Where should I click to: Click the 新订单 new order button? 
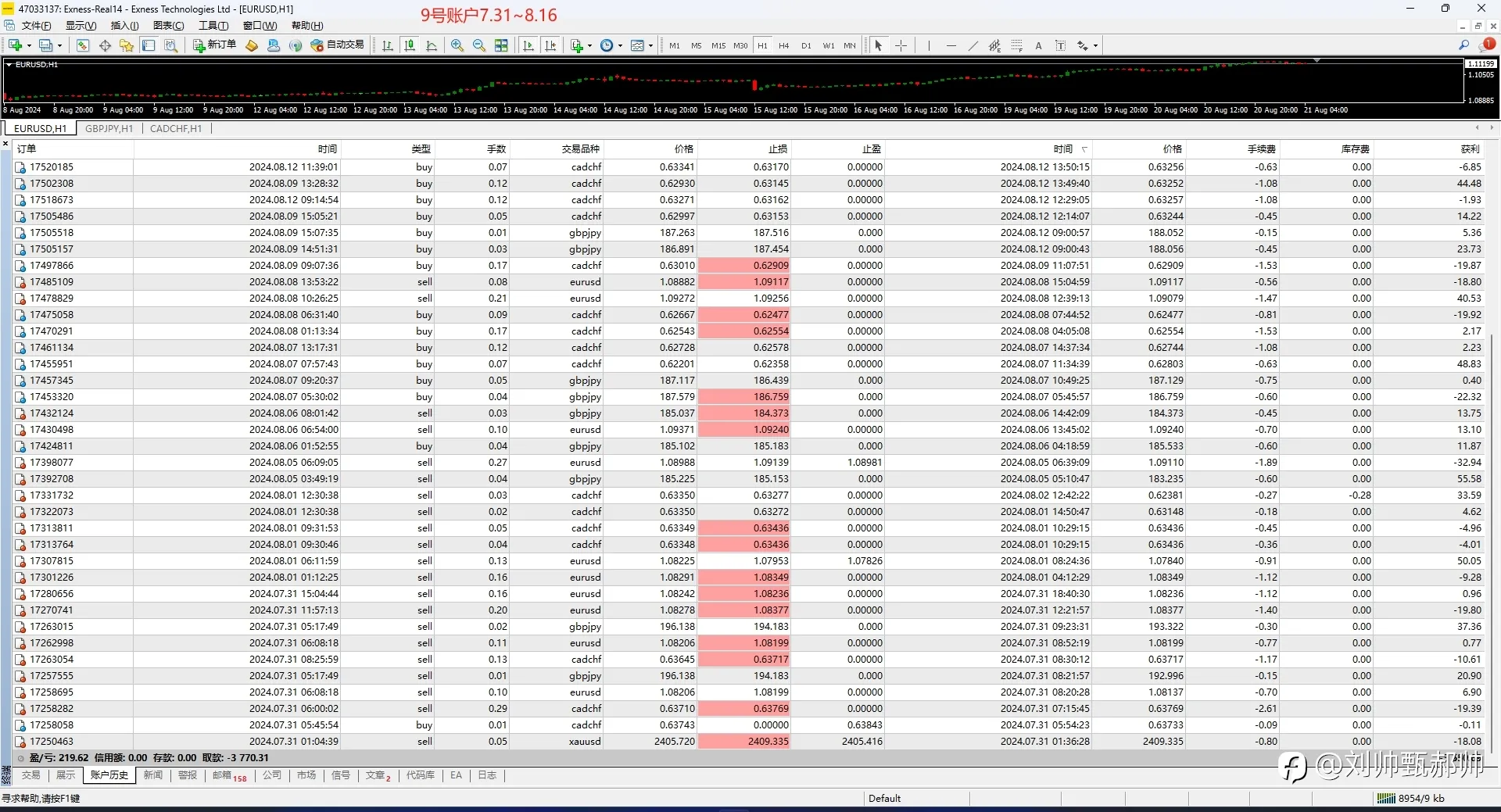(x=214, y=45)
